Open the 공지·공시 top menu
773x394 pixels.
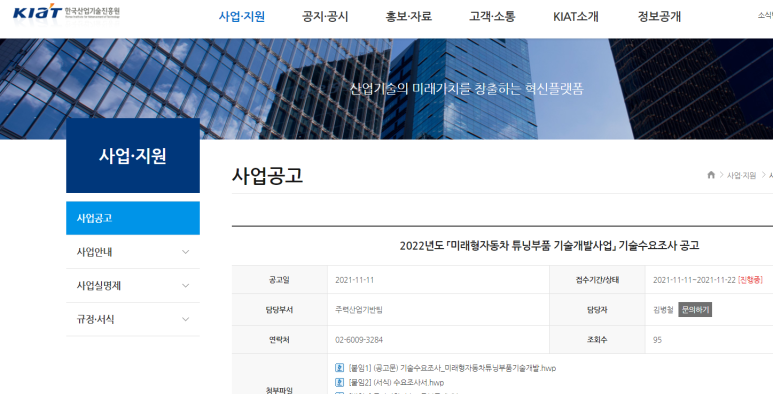tap(325, 16)
